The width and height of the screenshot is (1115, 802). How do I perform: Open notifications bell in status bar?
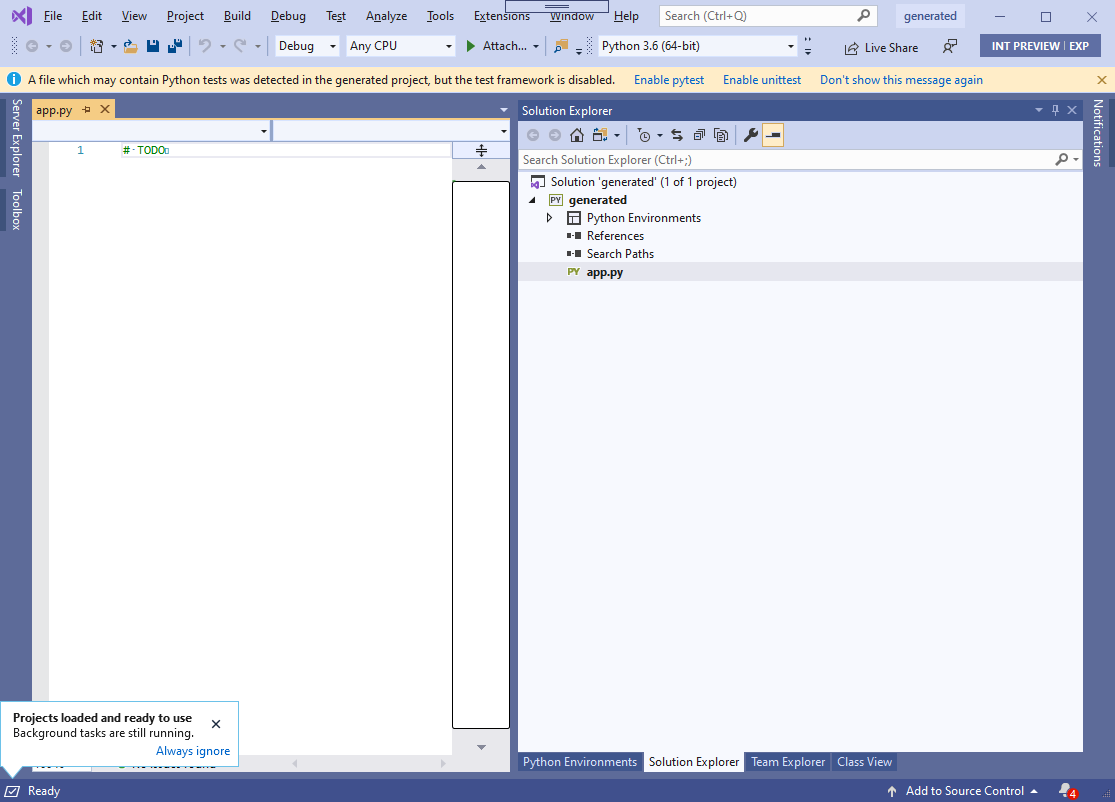(x=1067, y=791)
